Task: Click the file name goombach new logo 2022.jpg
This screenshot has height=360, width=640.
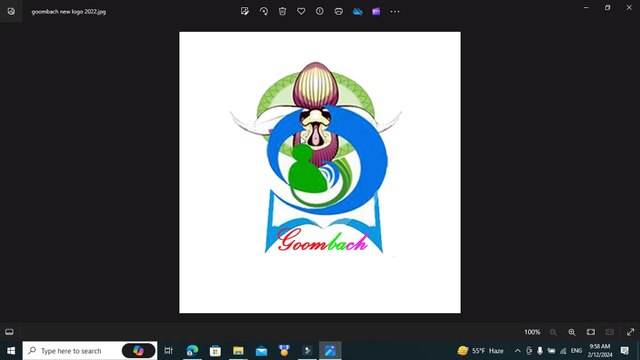Action: (69, 12)
